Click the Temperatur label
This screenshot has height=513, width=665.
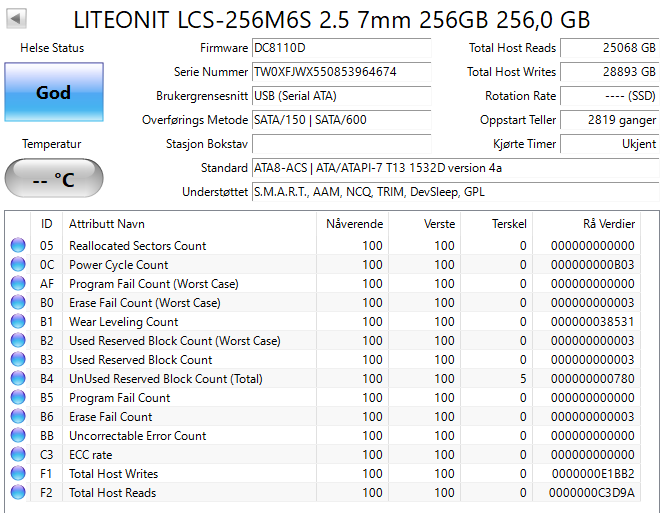52,144
